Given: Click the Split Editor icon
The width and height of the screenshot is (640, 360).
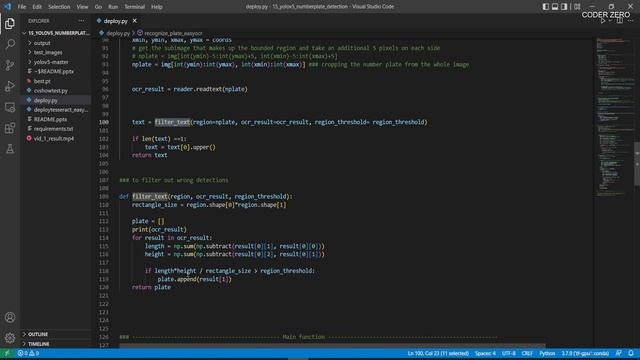Looking at the screenshot, I should tap(620, 21).
